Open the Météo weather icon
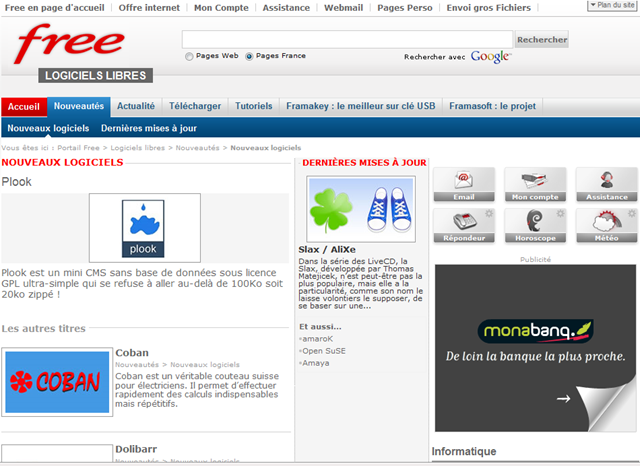This screenshot has height=466, width=640. pyautogui.click(x=607, y=226)
